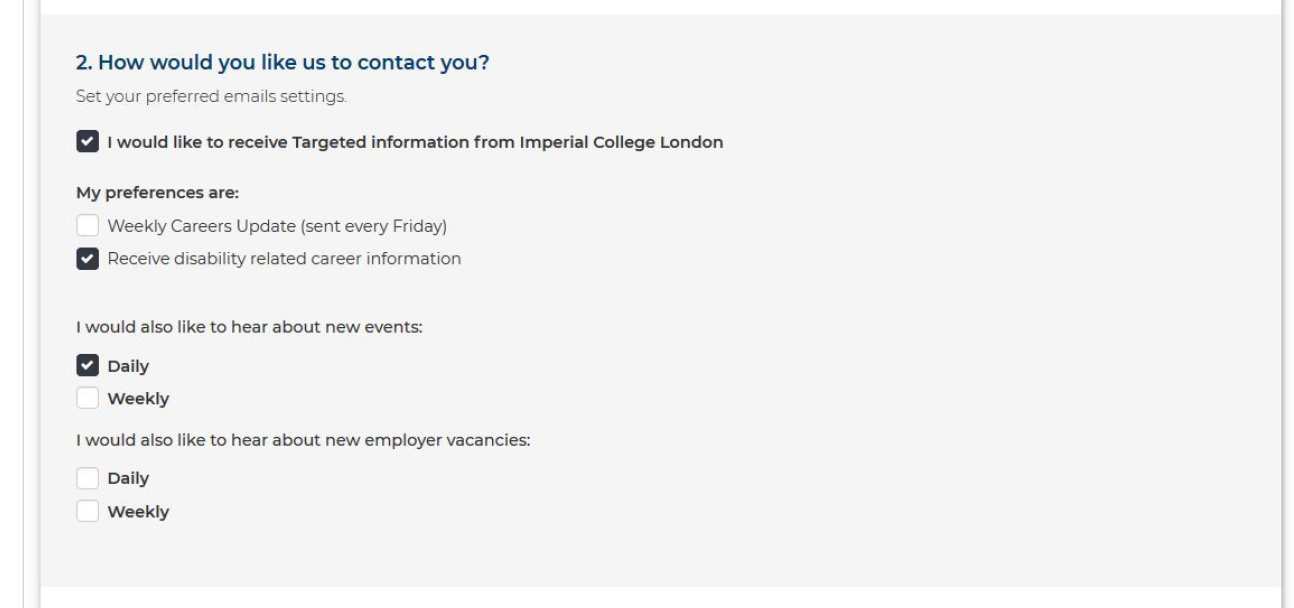Tick the Weekly checkbox for employer vacancies
The image size is (1294, 608).
point(88,512)
